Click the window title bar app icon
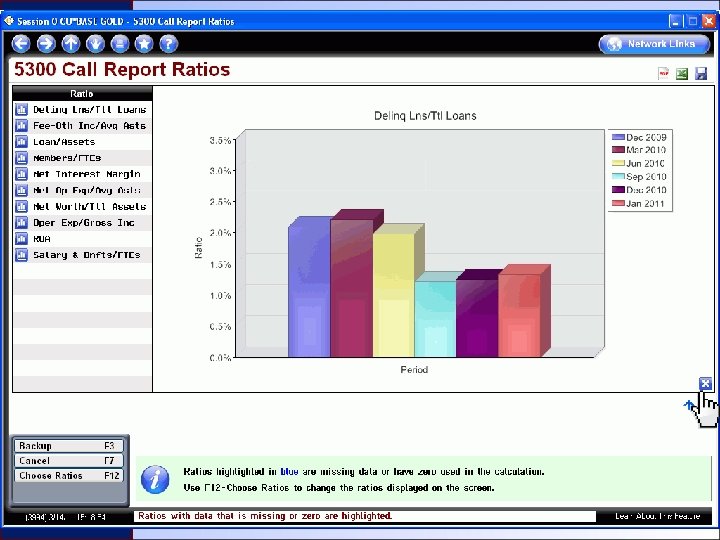The height and width of the screenshot is (540, 720). [x=9, y=21]
